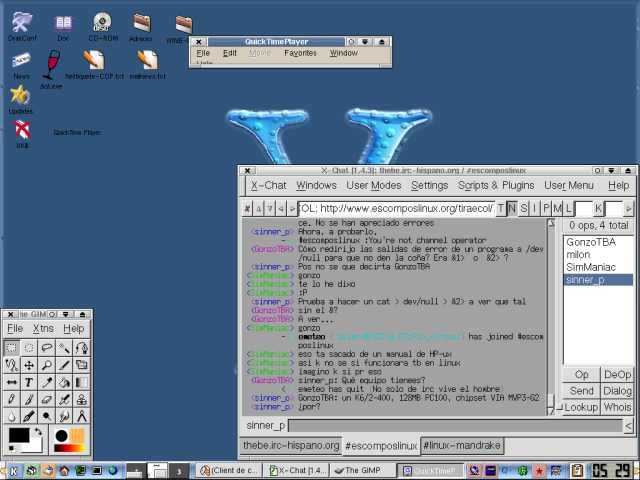
Task: Click X-Chat message input field
Action: (455, 426)
